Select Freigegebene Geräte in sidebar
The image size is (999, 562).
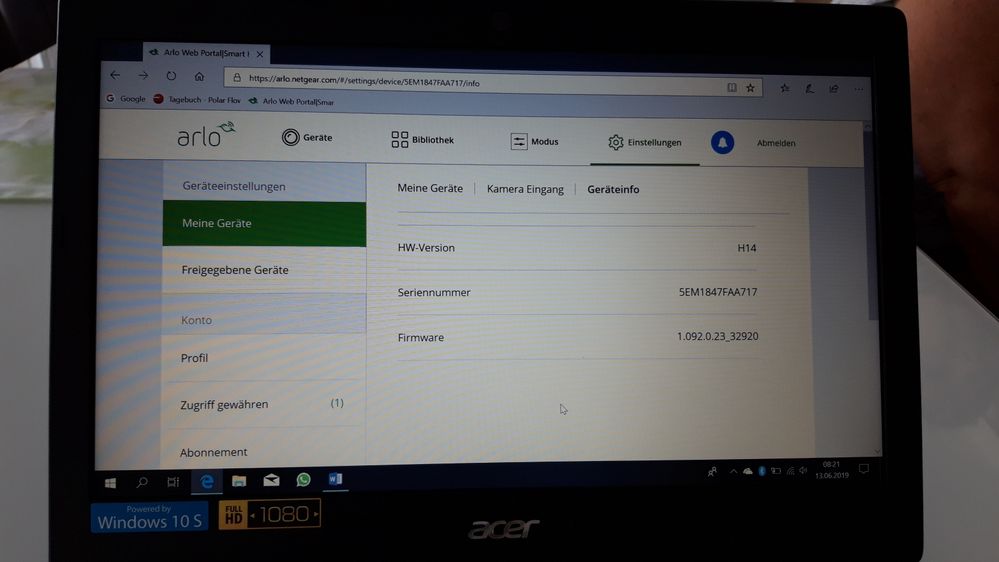[264, 270]
